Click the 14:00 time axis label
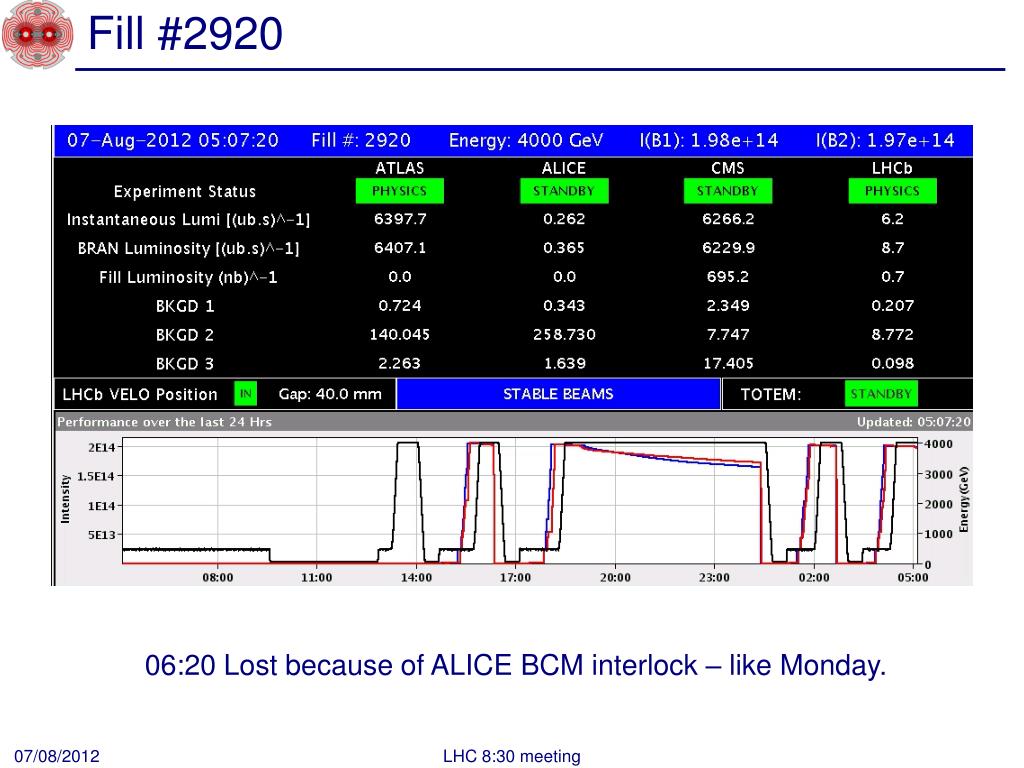 pyautogui.click(x=417, y=577)
